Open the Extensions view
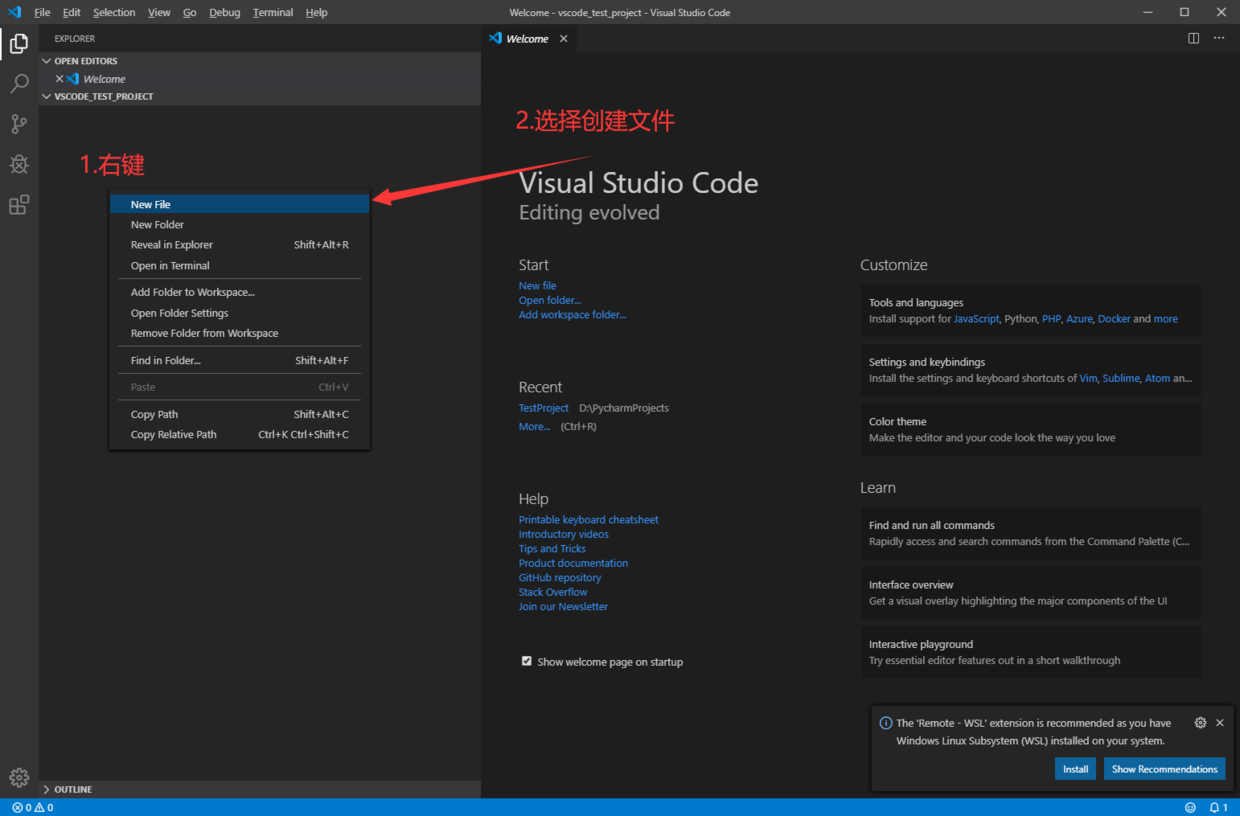1240x816 pixels. click(19, 205)
